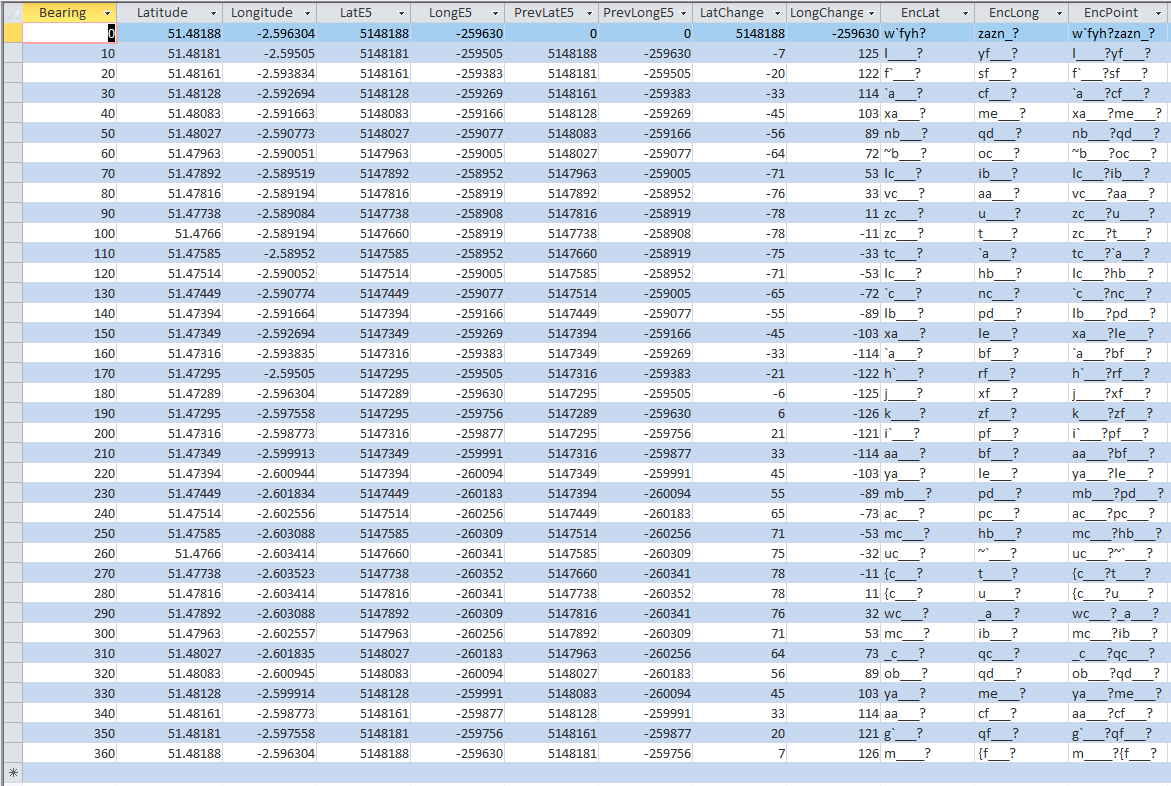Viewport: 1171px width, 786px height.
Task: Select the LatChange column header label
Action: 732,13
